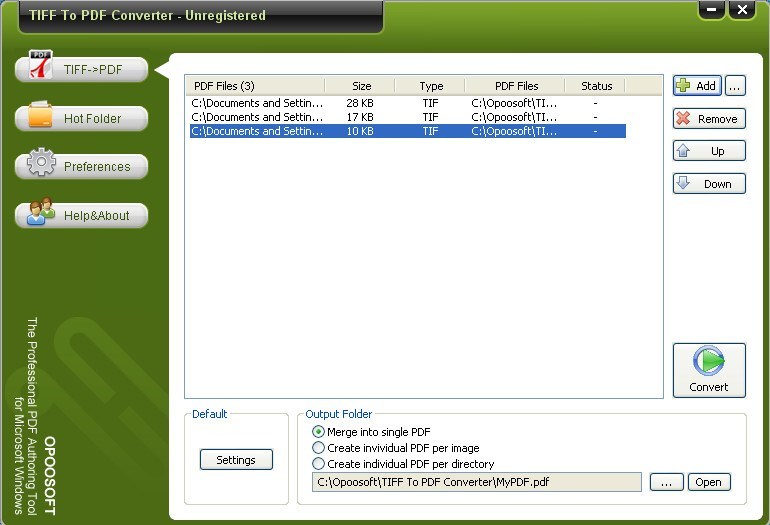The width and height of the screenshot is (770, 525).
Task: Open the output folder
Action: [x=709, y=482]
